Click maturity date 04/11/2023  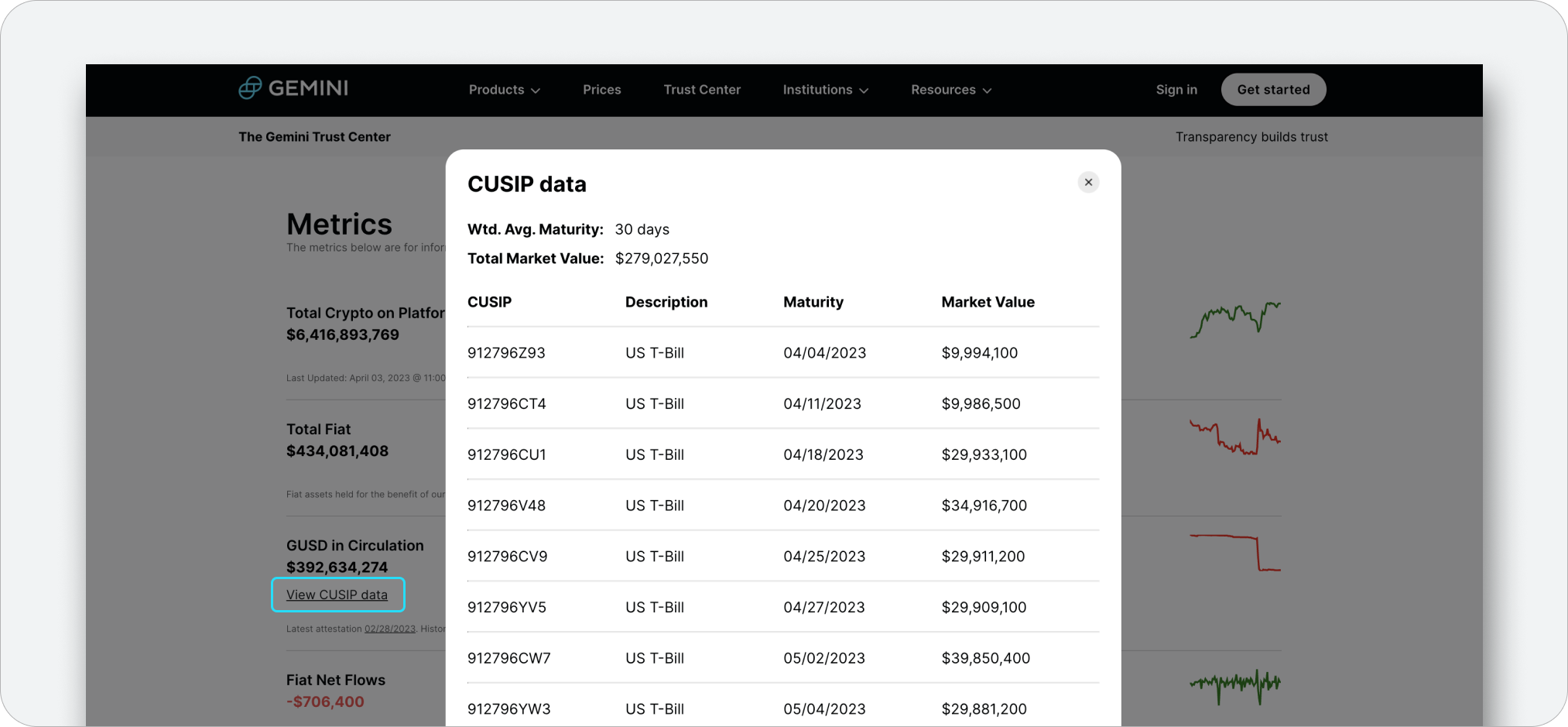[x=822, y=404]
